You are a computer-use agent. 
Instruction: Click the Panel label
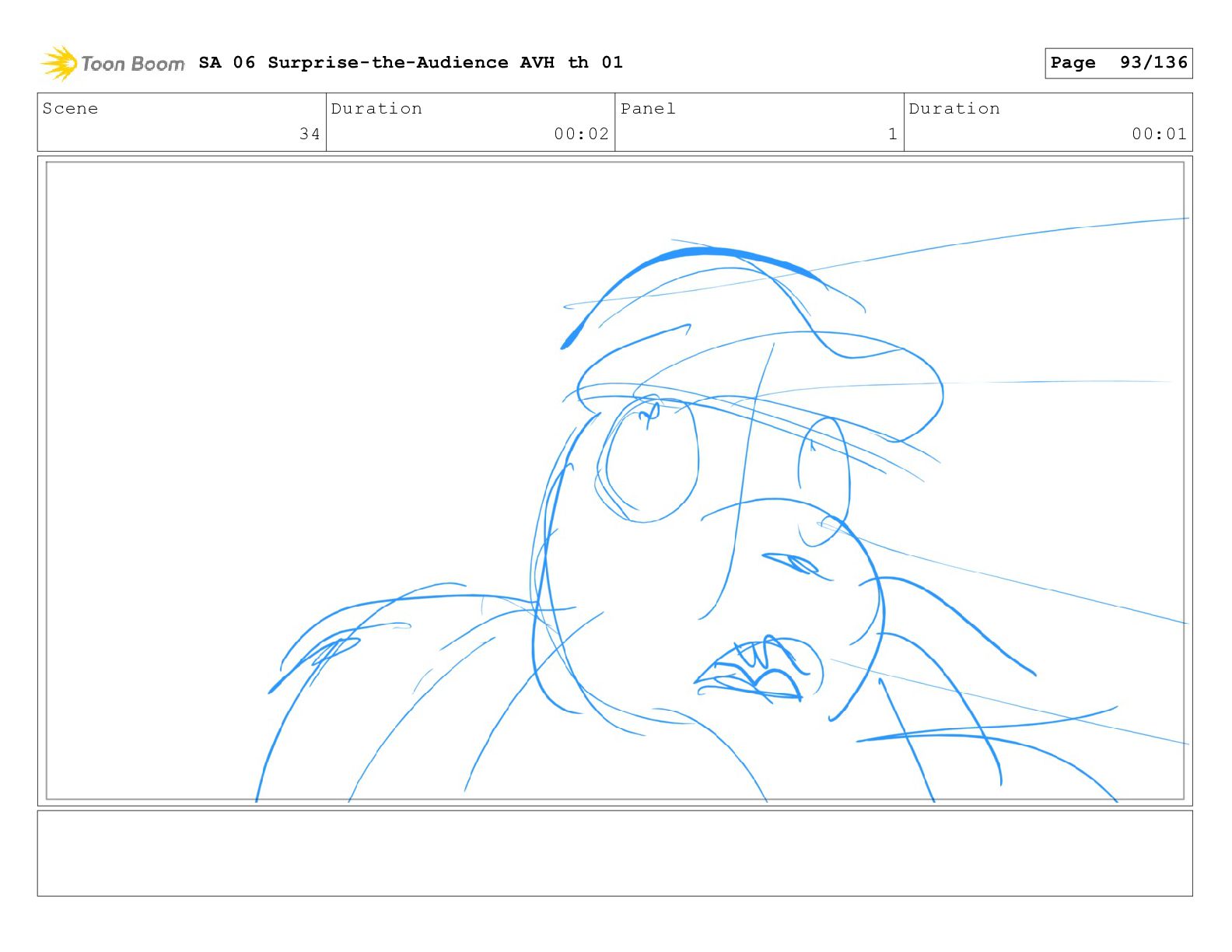[648, 109]
